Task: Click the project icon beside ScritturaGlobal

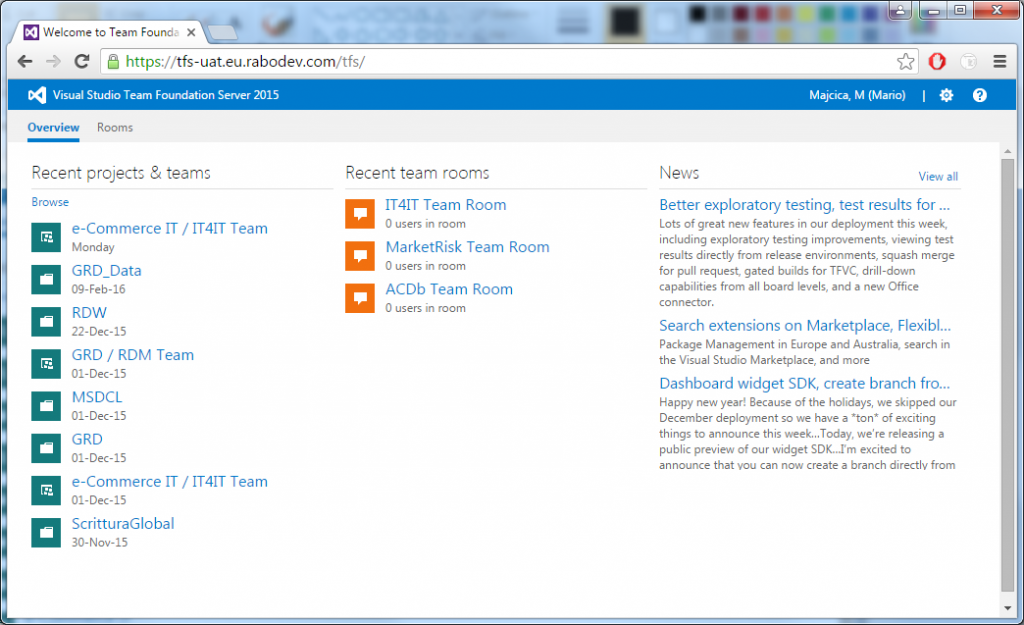Action: point(46,532)
